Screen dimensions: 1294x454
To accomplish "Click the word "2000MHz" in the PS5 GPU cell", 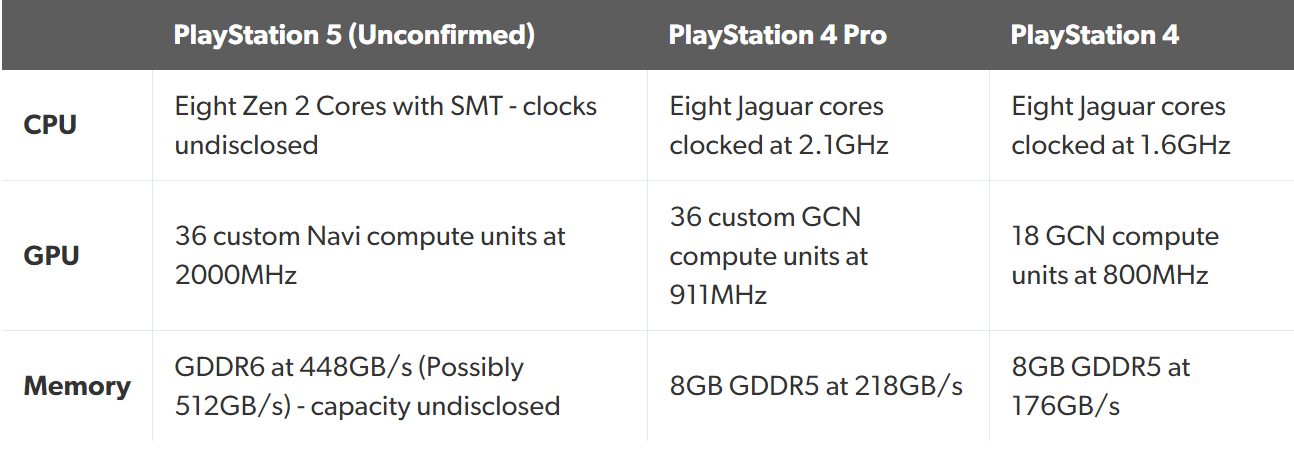I will point(235,276).
